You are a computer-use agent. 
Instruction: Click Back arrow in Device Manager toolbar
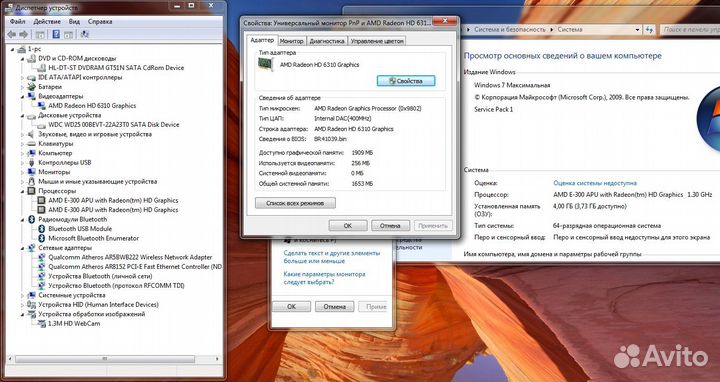(11, 34)
